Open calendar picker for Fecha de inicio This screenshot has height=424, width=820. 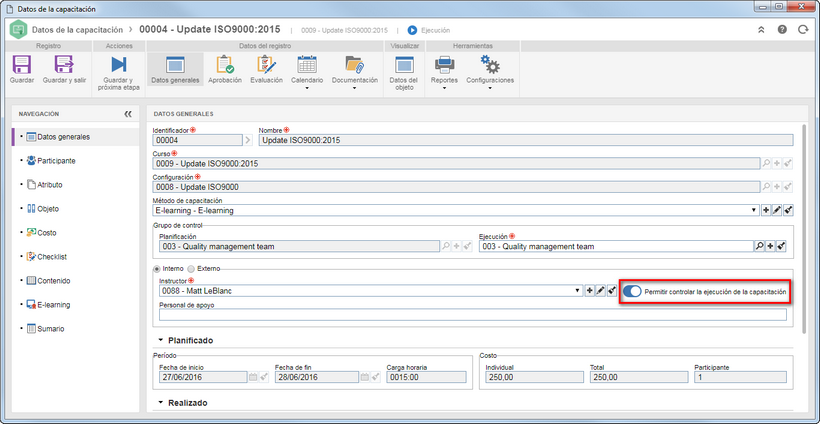click(253, 377)
